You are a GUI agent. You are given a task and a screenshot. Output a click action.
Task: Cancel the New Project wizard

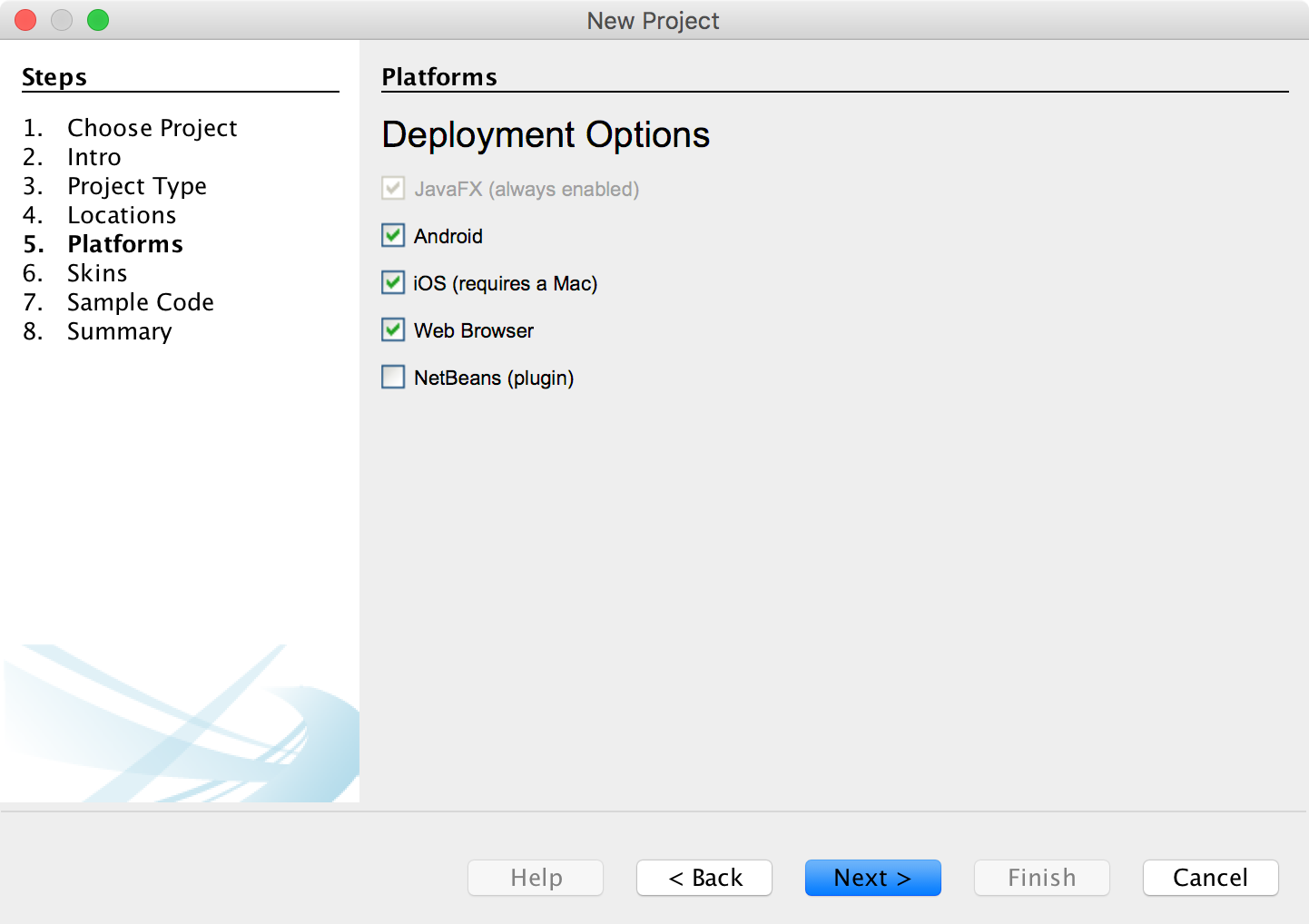pyautogui.click(x=1210, y=878)
